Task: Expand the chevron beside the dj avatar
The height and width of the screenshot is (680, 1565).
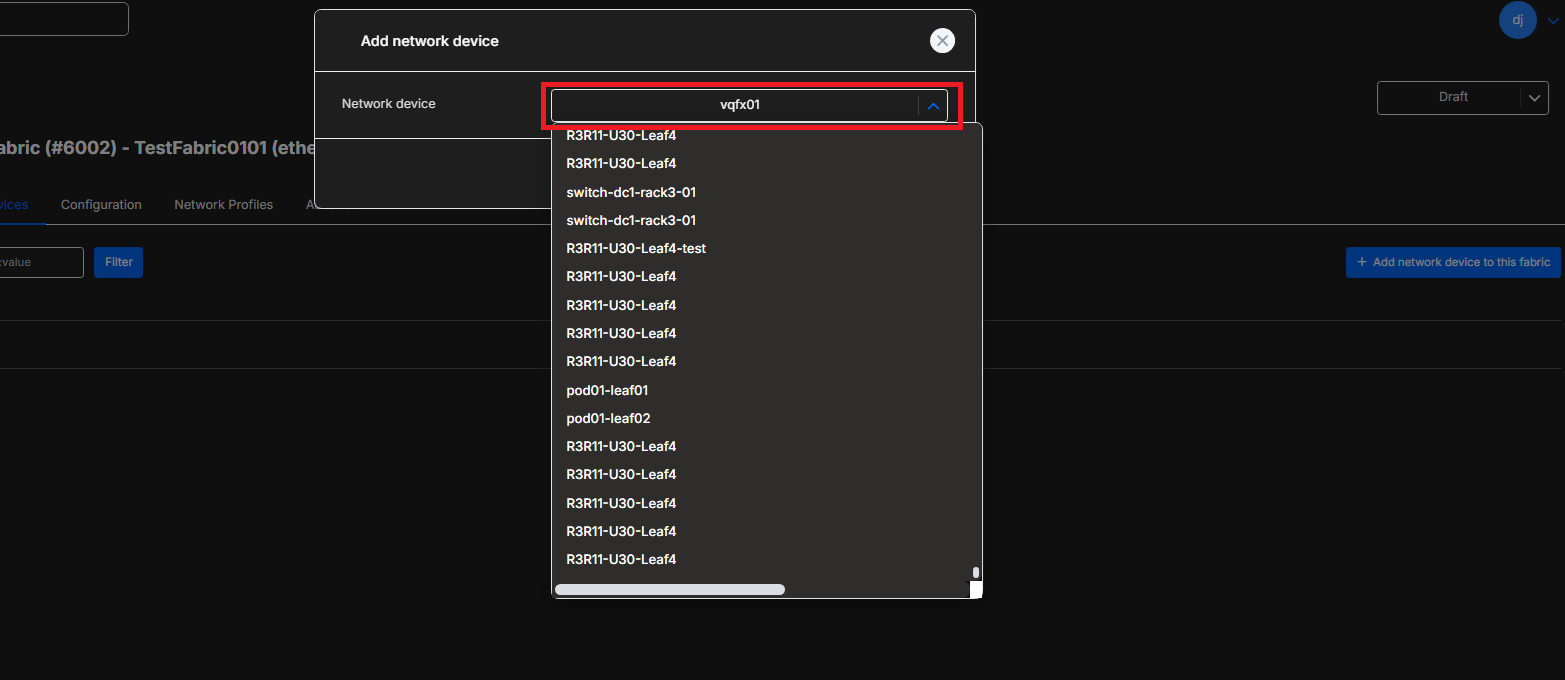Action: coord(1553,21)
